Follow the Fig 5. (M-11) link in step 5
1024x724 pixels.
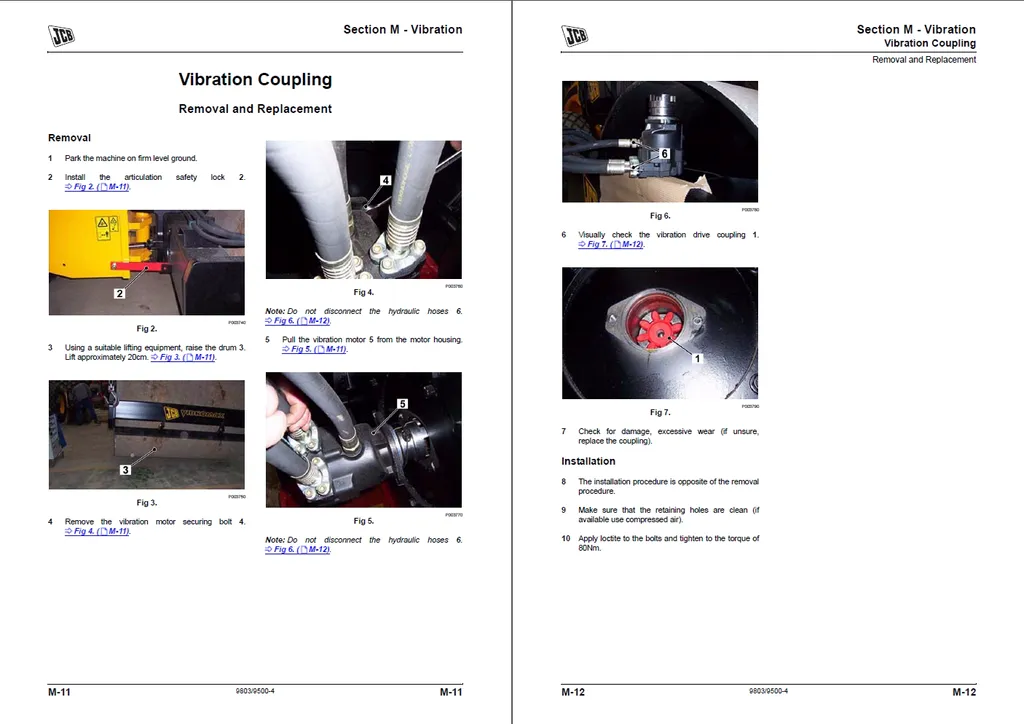click(315, 349)
